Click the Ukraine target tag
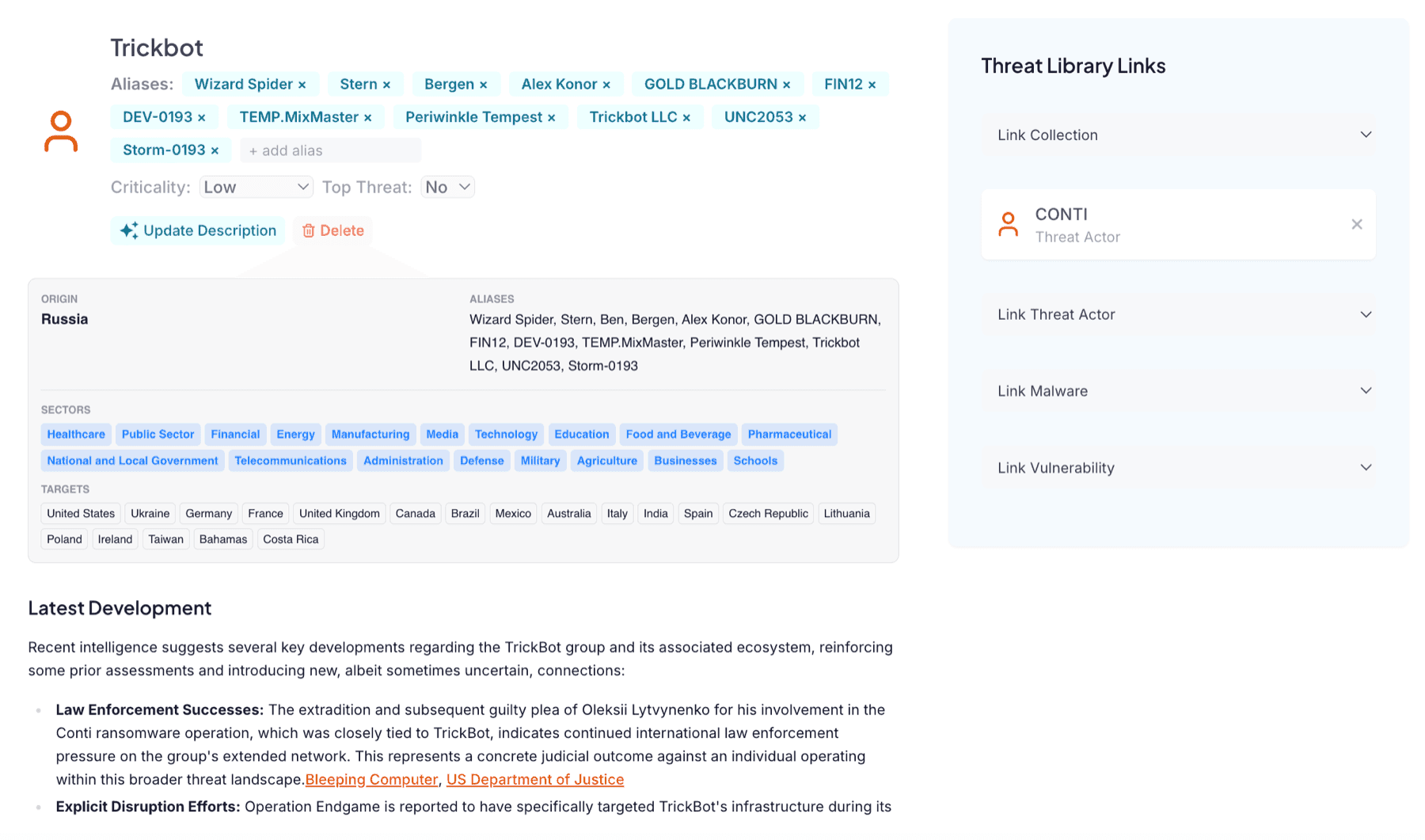Image resolution: width=1425 pixels, height=840 pixels. (x=150, y=514)
